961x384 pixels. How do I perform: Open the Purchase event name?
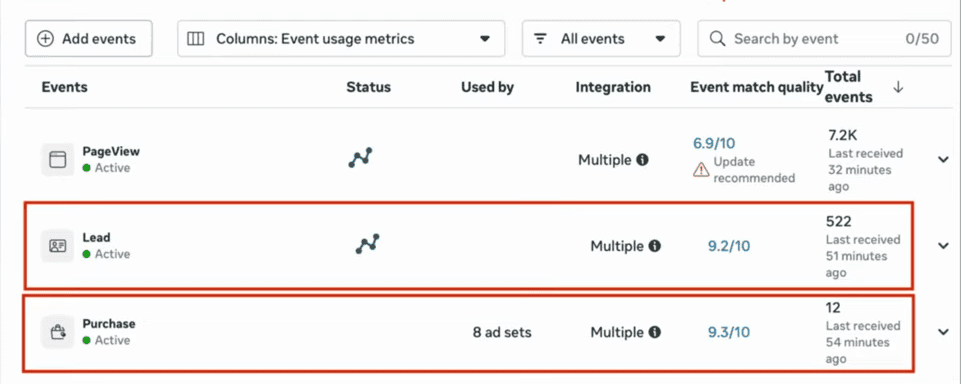point(108,323)
